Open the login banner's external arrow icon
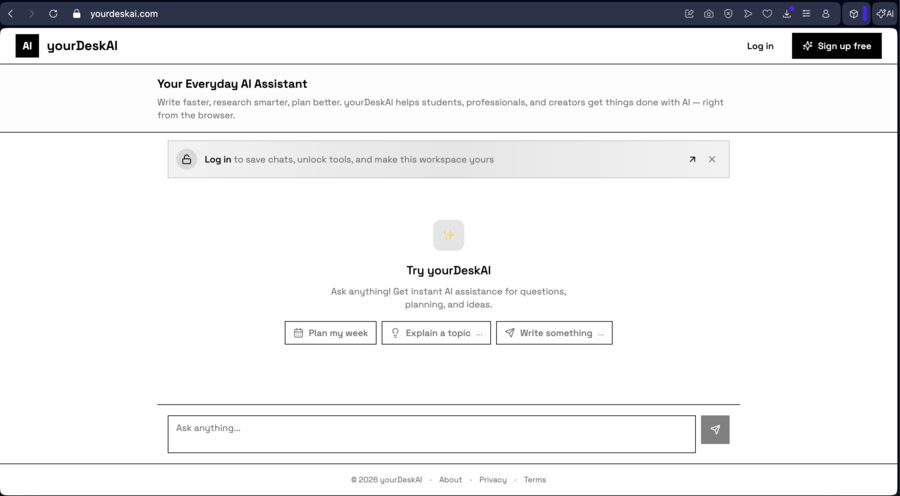The width and height of the screenshot is (900, 496). pyautogui.click(x=692, y=159)
